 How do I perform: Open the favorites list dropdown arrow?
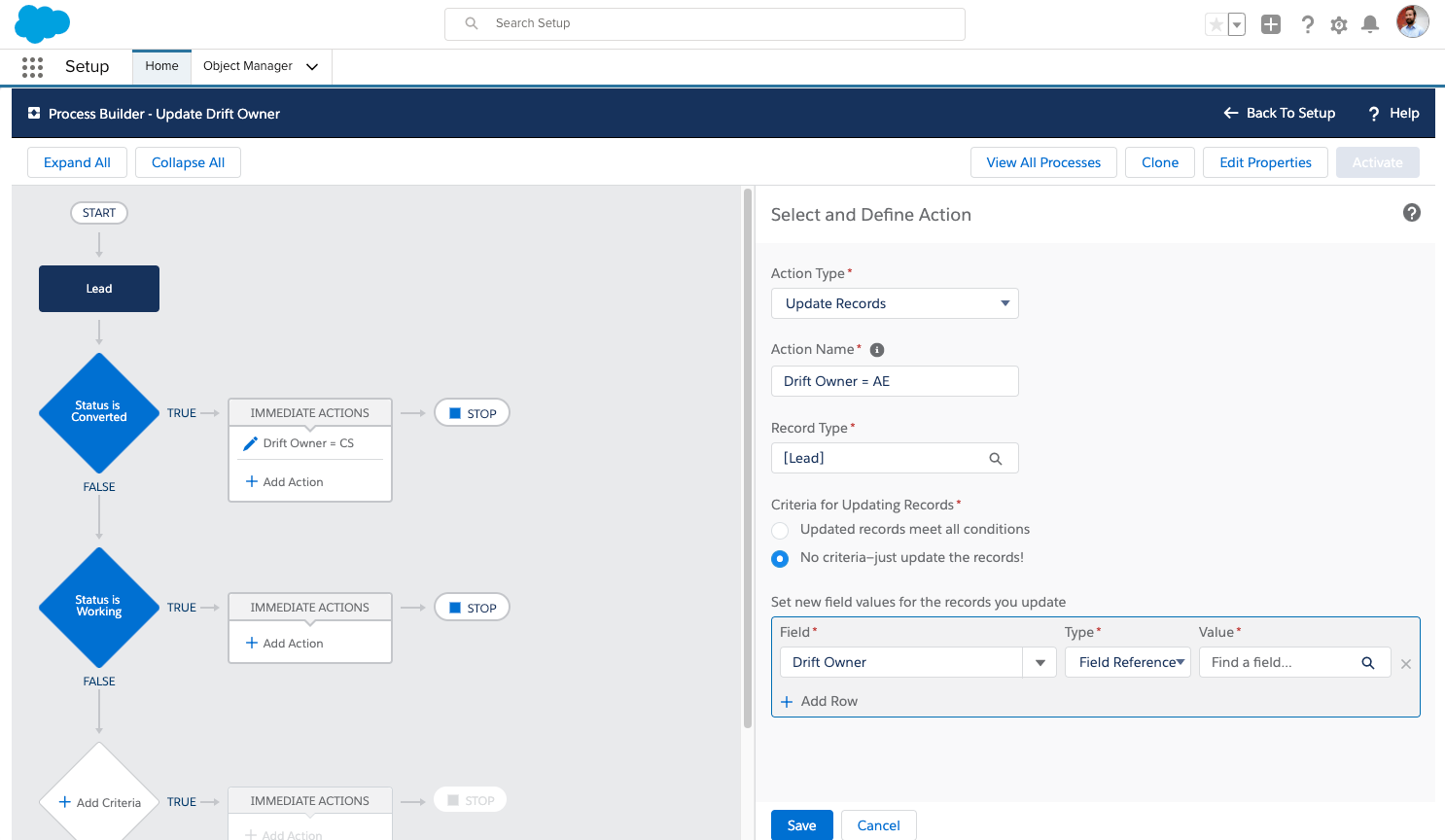(x=1237, y=24)
